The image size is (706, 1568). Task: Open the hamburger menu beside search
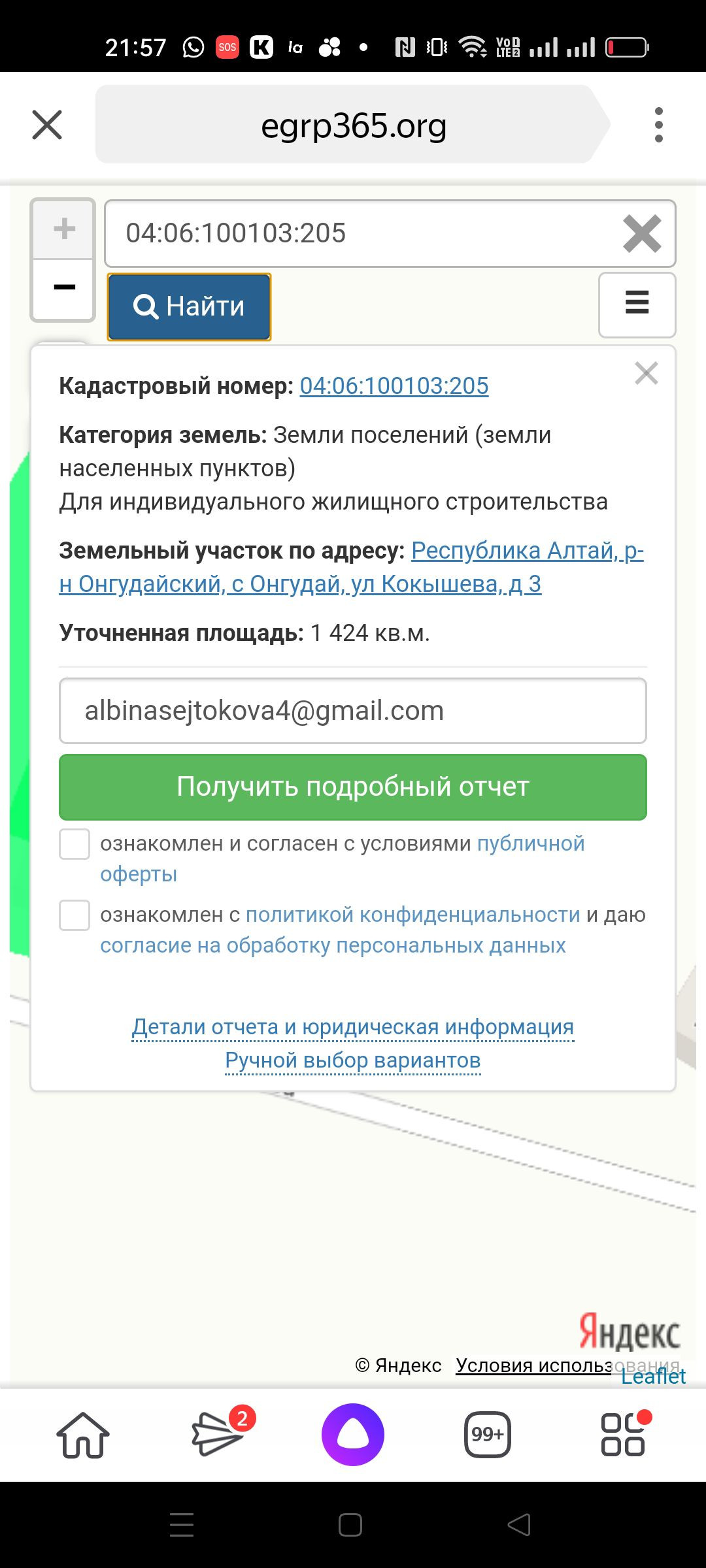637,304
